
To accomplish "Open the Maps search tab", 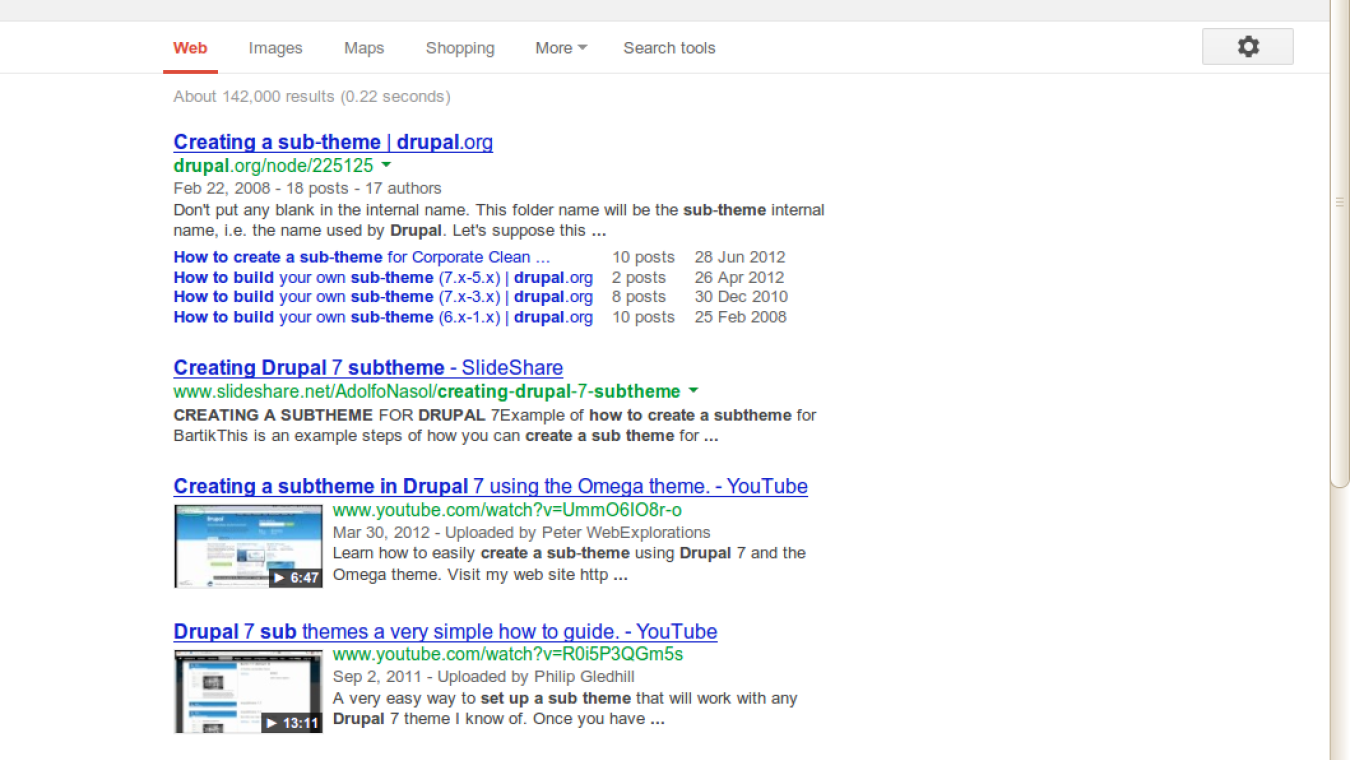I will point(364,48).
